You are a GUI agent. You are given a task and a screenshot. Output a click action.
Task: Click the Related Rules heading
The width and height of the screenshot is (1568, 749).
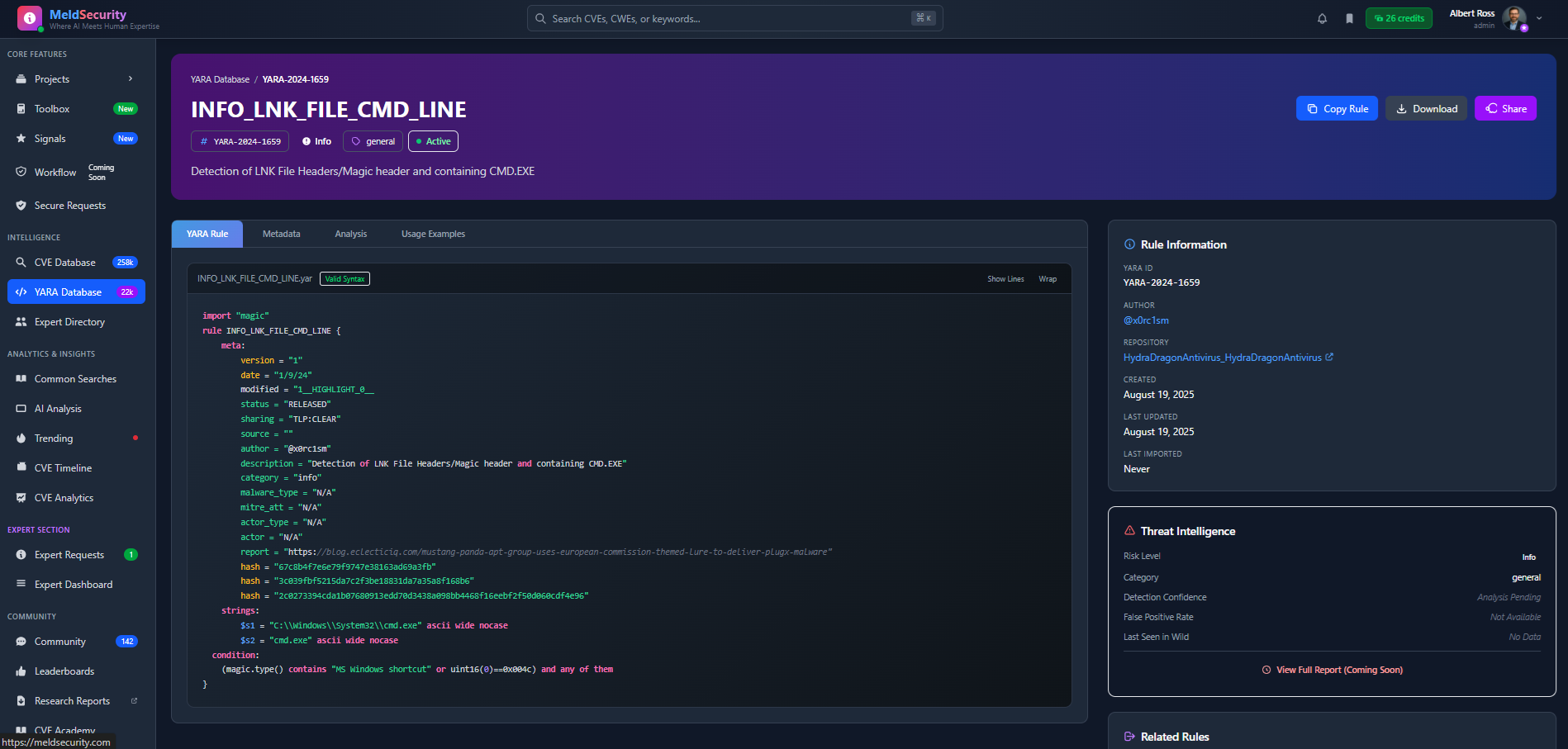click(1175, 737)
